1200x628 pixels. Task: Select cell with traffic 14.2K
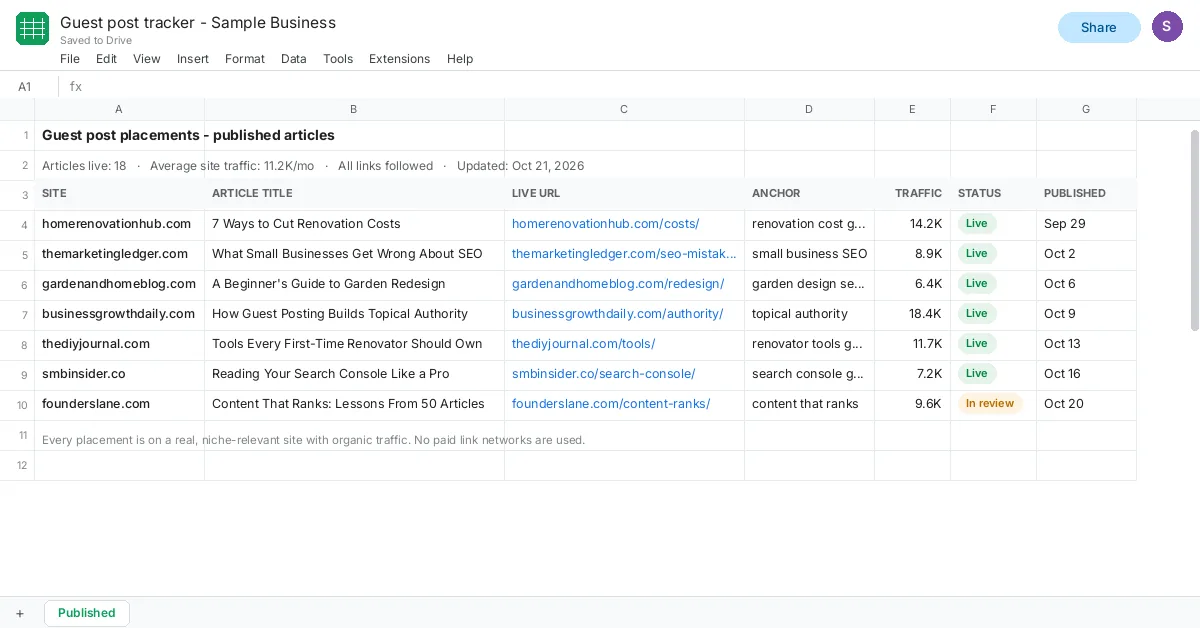tap(912, 225)
